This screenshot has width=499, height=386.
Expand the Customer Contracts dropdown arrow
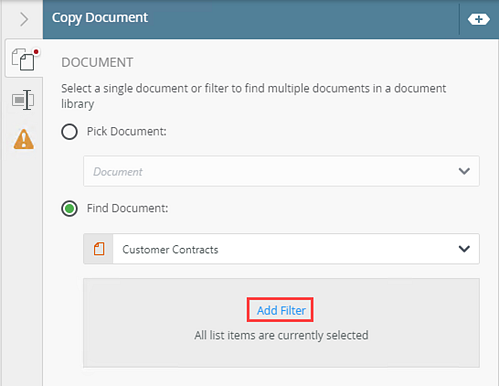464,249
